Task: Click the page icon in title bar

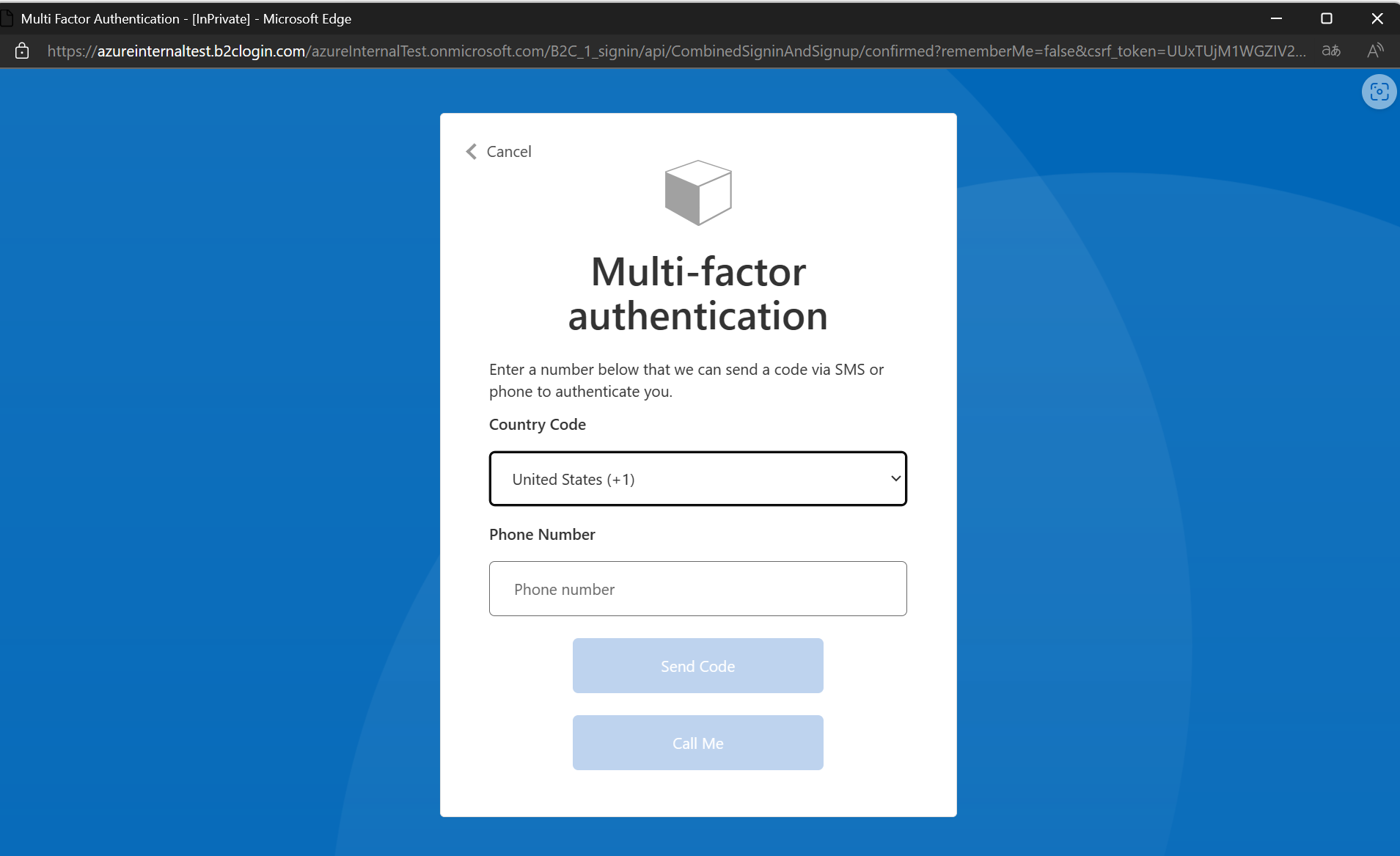Action: [x=7, y=18]
